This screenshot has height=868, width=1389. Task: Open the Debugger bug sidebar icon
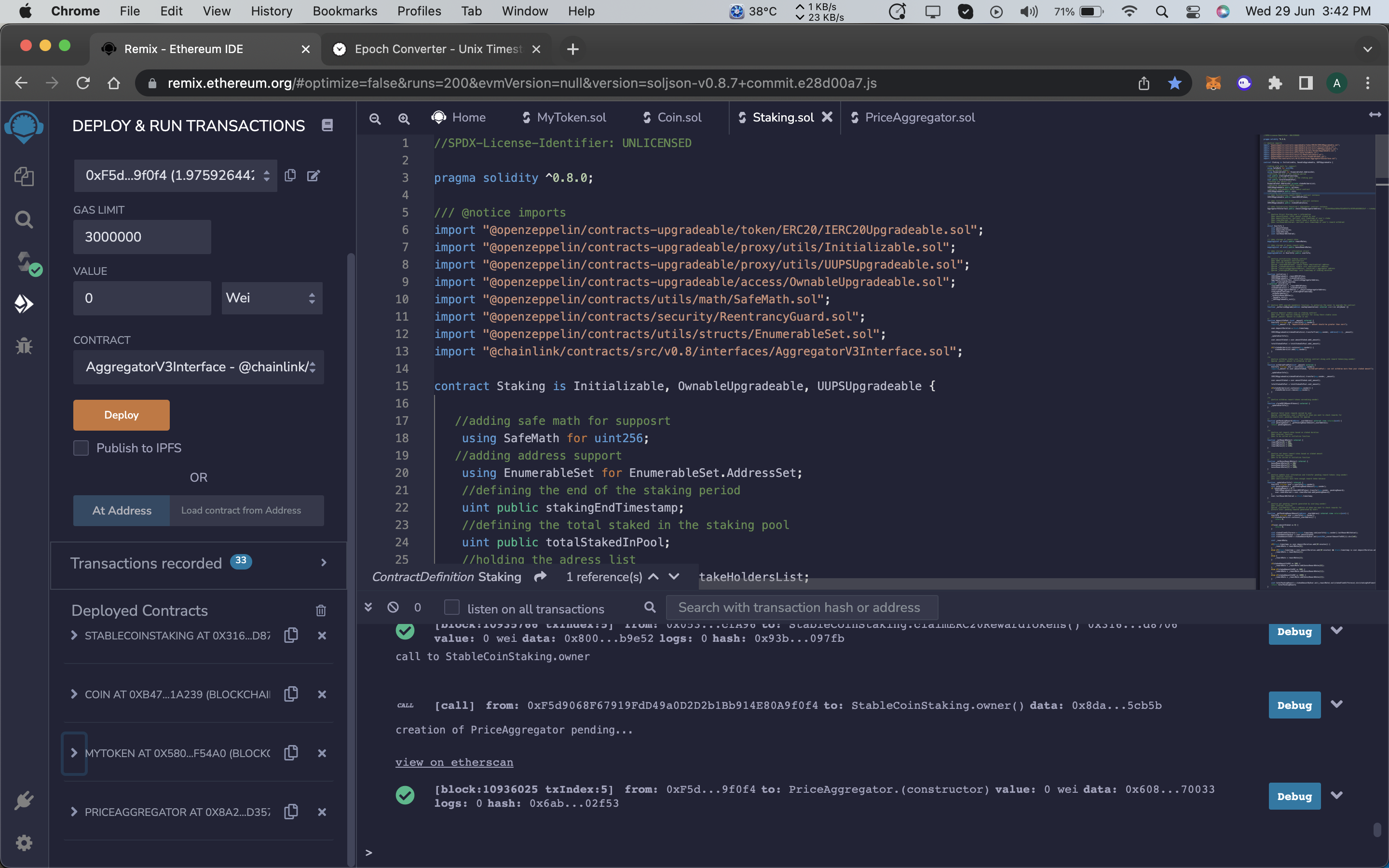pyautogui.click(x=24, y=346)
